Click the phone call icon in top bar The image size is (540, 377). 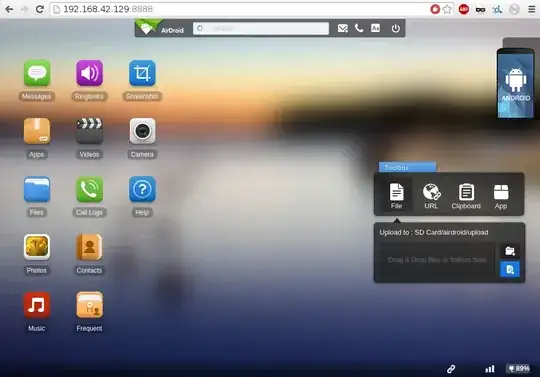pyautogui.click(x=359, y=28)
